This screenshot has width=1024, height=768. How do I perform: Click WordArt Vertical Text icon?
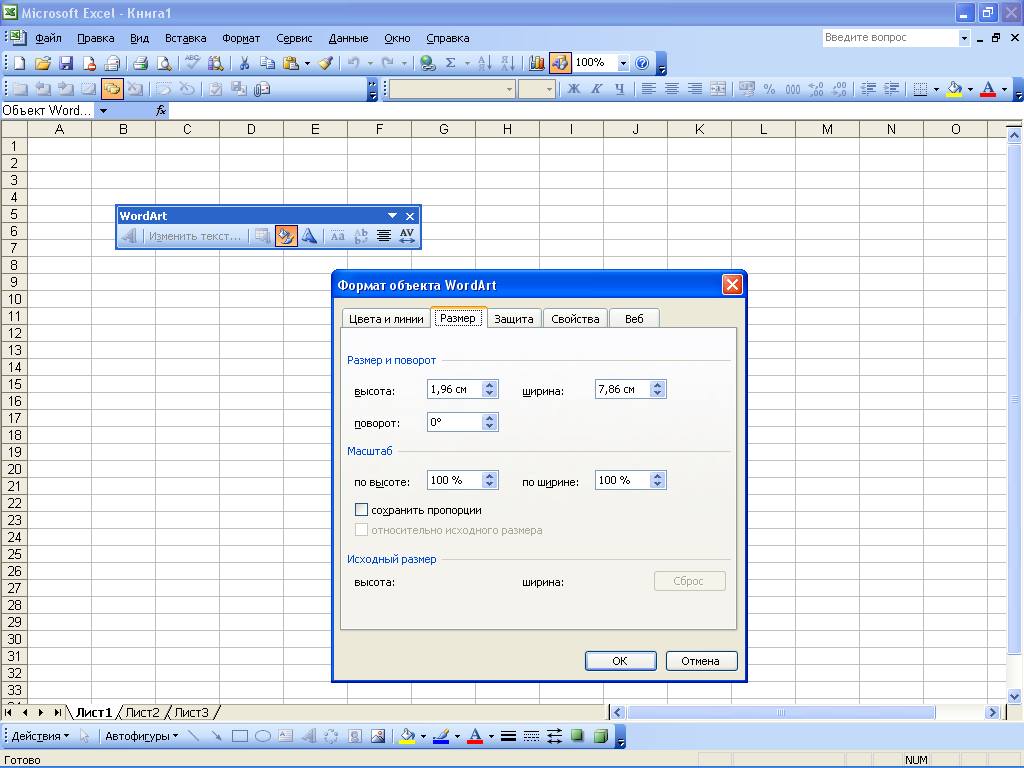pyautogui.click(x=360, y=236)
